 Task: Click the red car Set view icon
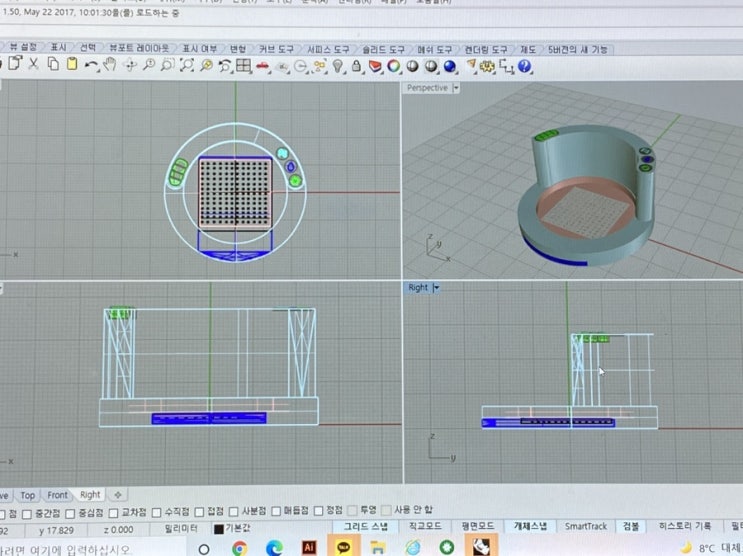(263, 66)
